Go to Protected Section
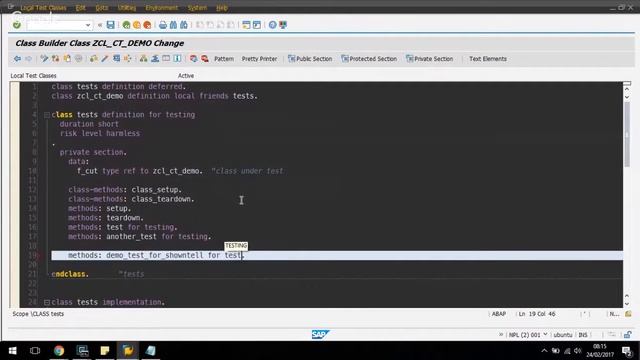Viewport: 640px width, 360px height. coord(369,59)
